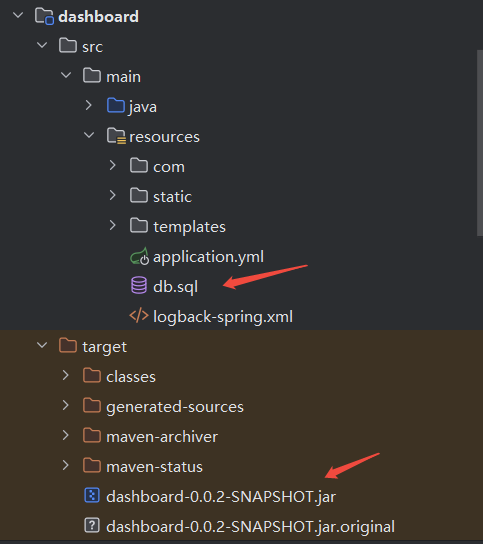Click the resources root folder icon
Screen dimensions: 483x544
click(x=116, y=136)
